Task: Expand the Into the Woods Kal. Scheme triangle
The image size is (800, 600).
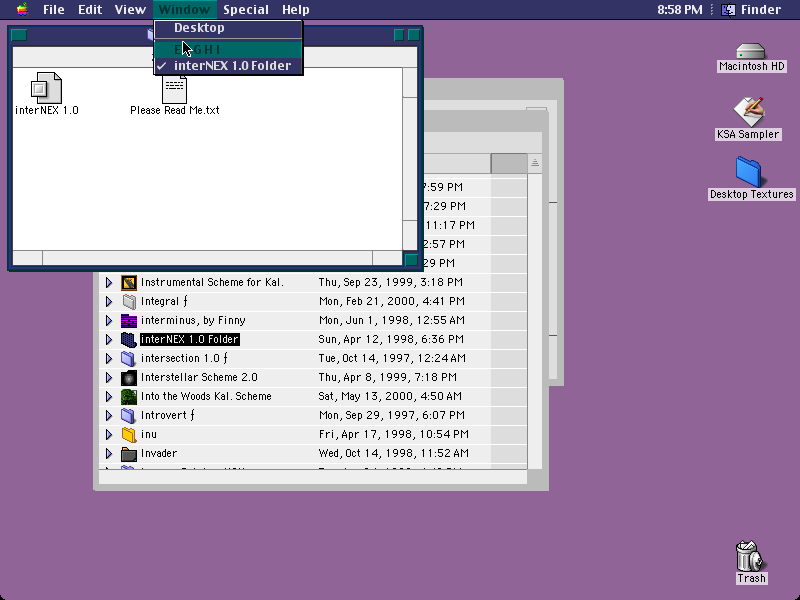Action: coord(109,396)
